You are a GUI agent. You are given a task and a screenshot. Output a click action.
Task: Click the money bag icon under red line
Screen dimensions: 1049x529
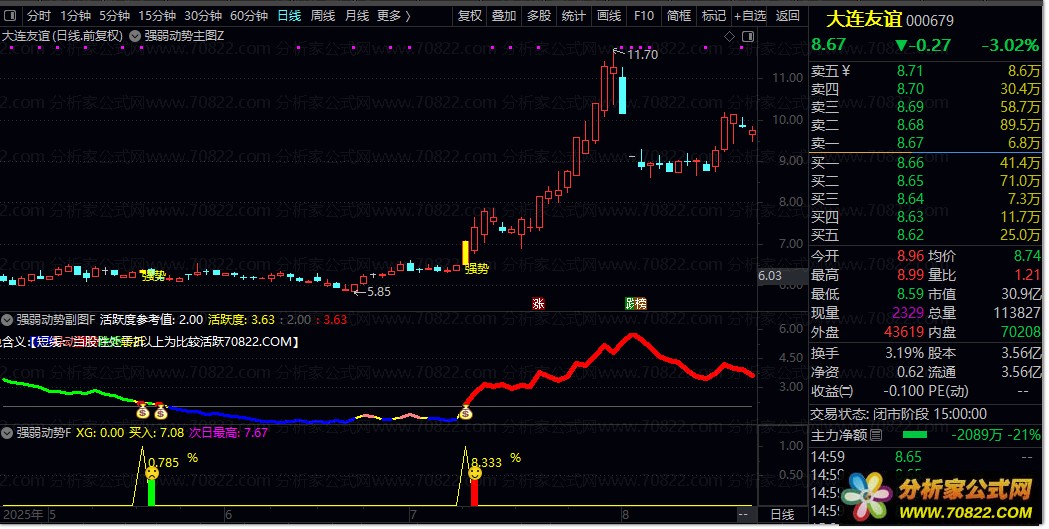(x=466, y=413)
